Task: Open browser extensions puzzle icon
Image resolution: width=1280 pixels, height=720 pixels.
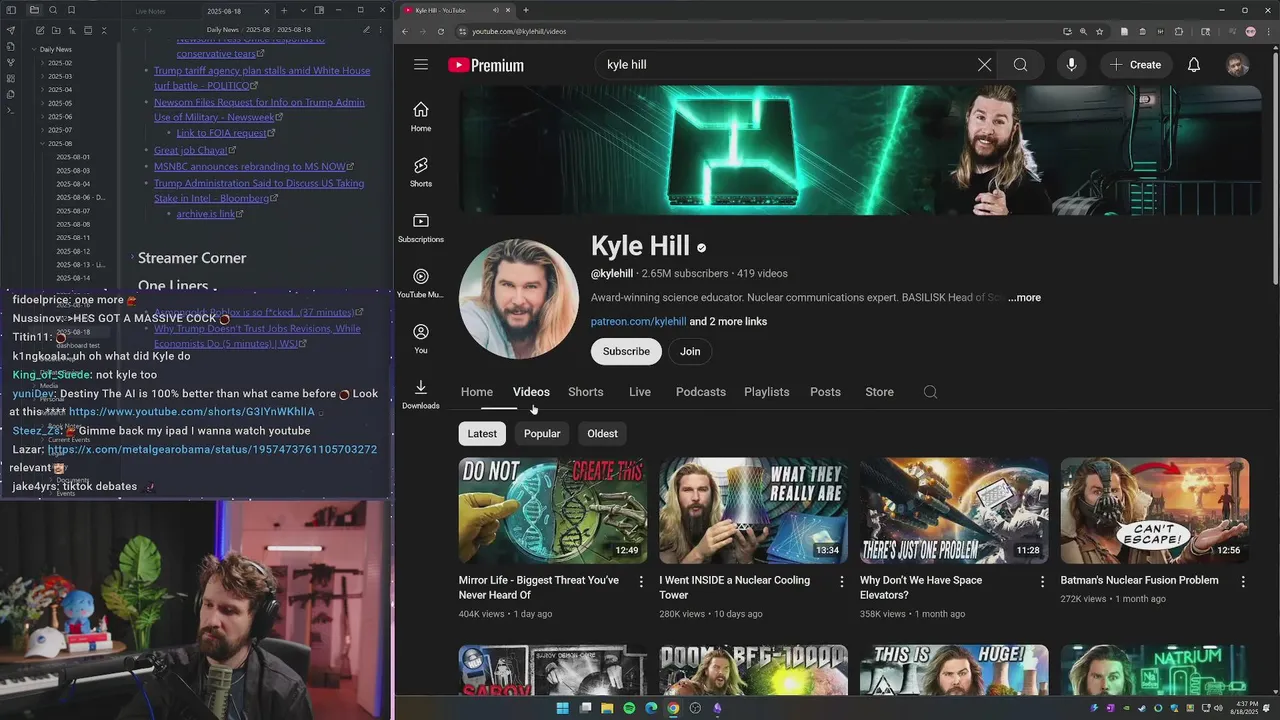Action: click(x=1179, y=31)
